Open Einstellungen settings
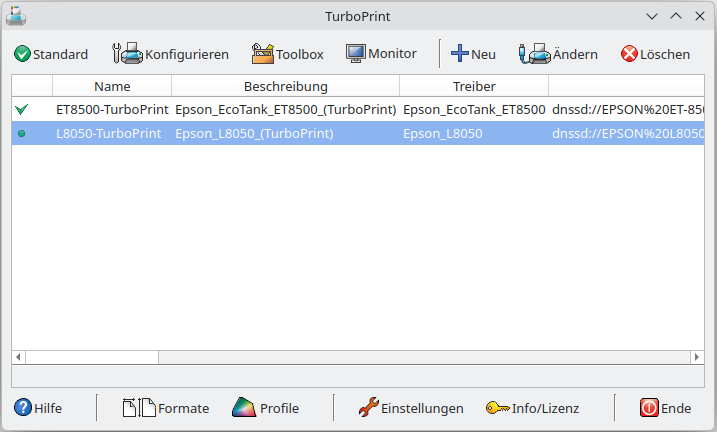The height and width of the screenshot is (432, 717). tap(411, 408)
